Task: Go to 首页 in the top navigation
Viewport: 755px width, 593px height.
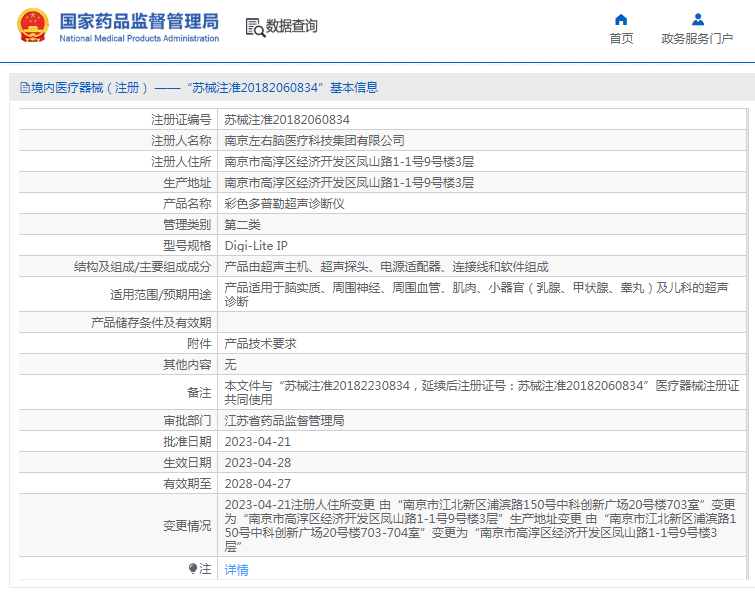Action: pyautogui.click(x=621, y=38)
